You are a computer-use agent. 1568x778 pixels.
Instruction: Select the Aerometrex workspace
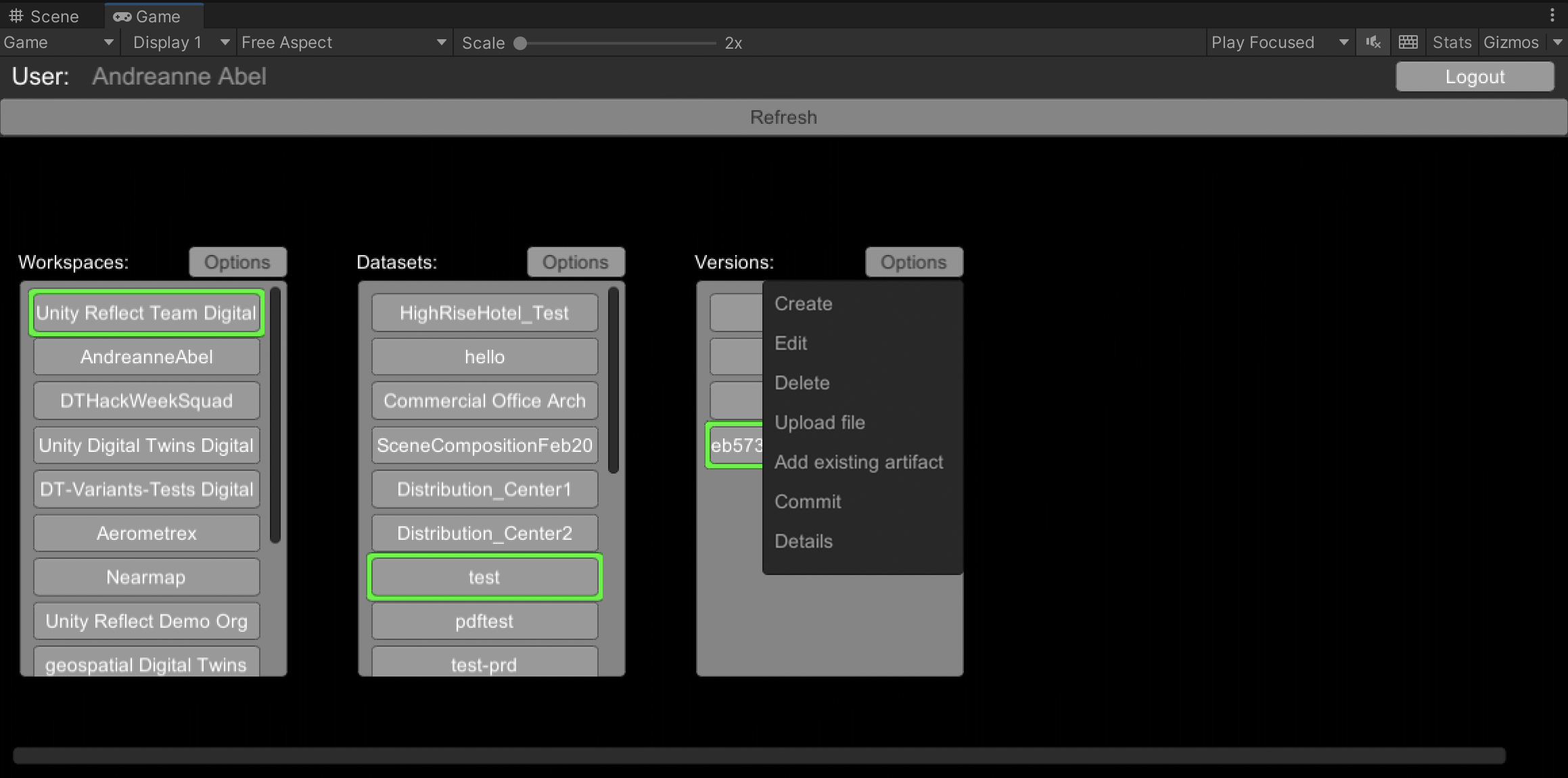[146, 534]
